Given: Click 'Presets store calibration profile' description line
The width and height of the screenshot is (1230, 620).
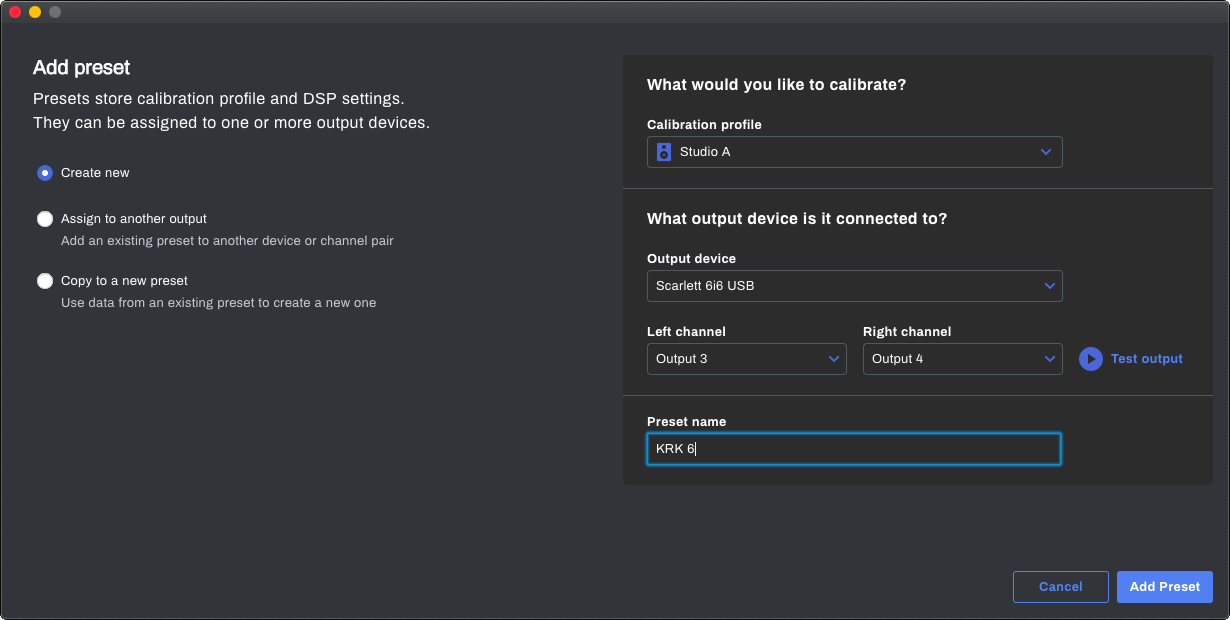Looking at the screenshot, I should 219,99.
